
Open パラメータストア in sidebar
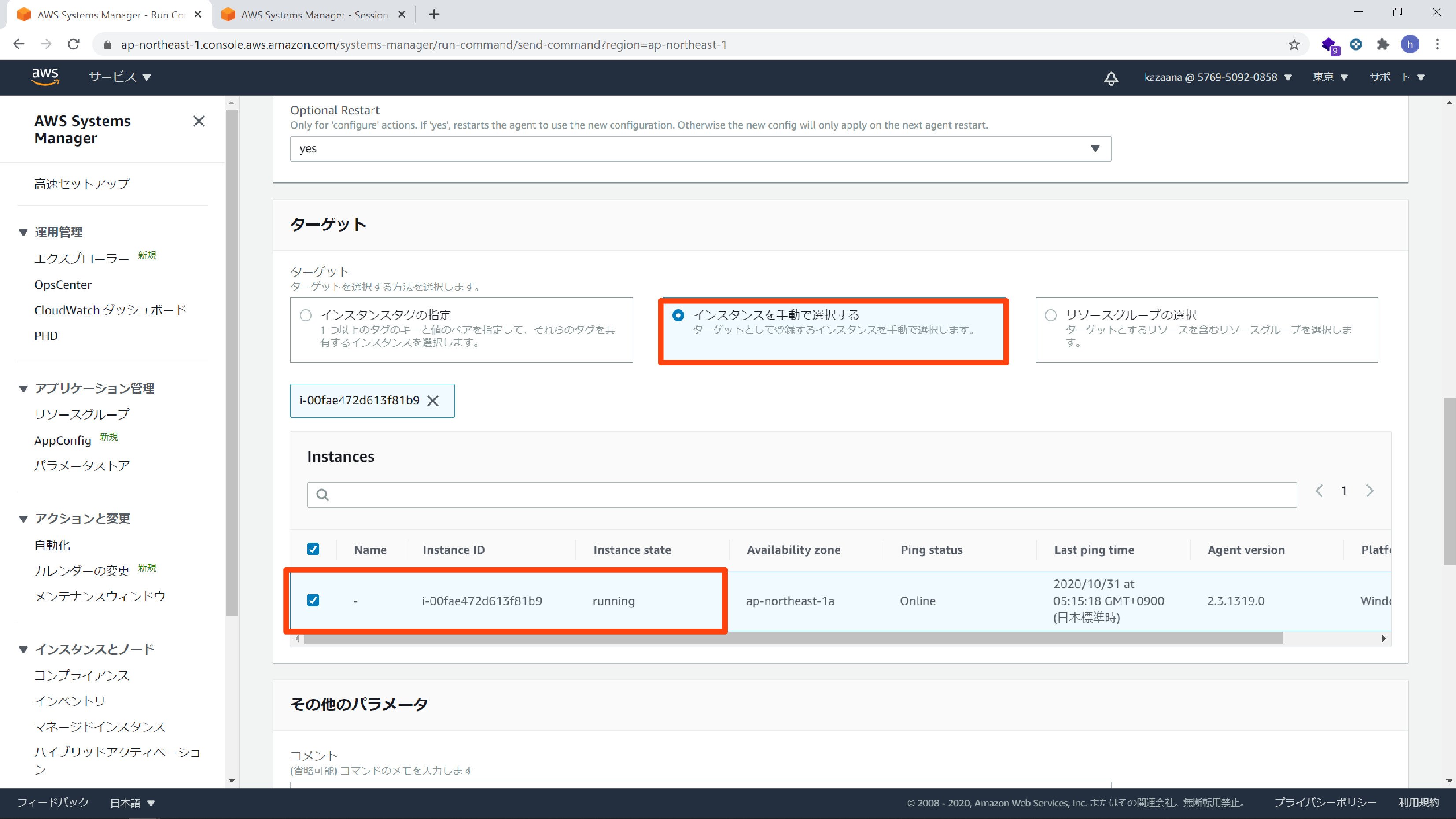(82, 465)
